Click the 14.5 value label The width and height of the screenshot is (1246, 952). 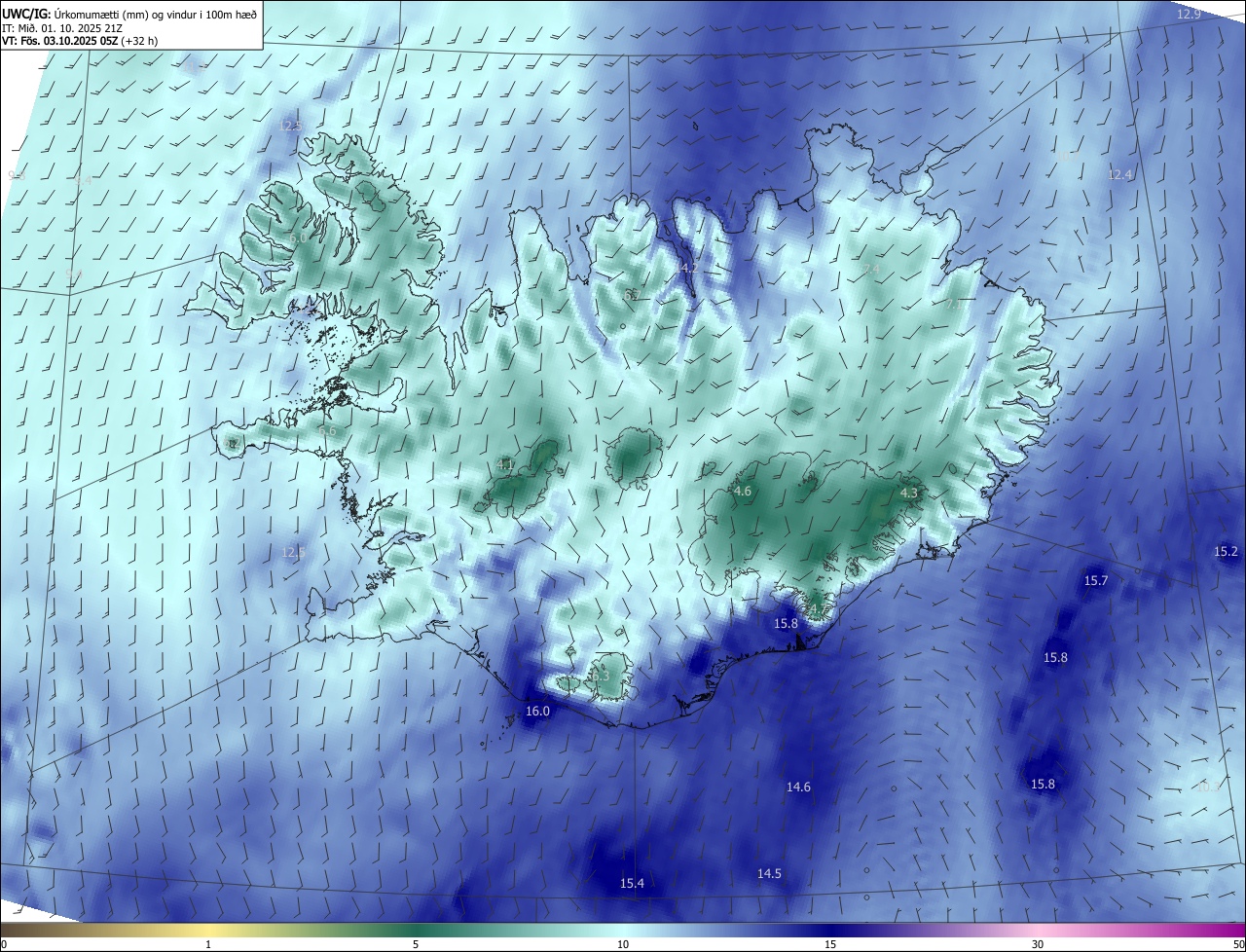769,873
